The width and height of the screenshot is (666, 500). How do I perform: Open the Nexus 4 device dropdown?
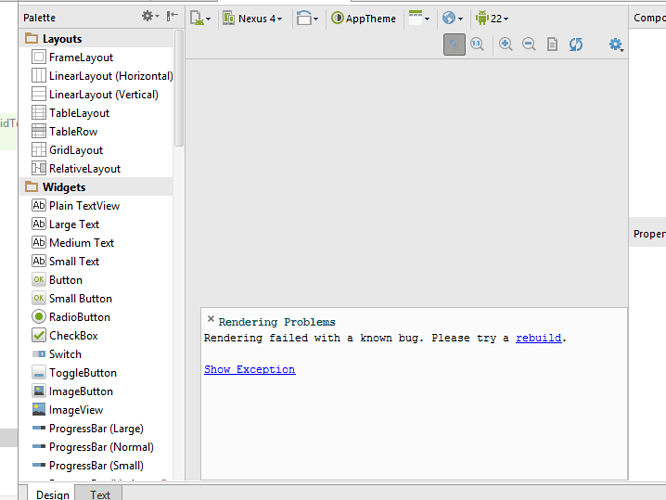(253, 18)
